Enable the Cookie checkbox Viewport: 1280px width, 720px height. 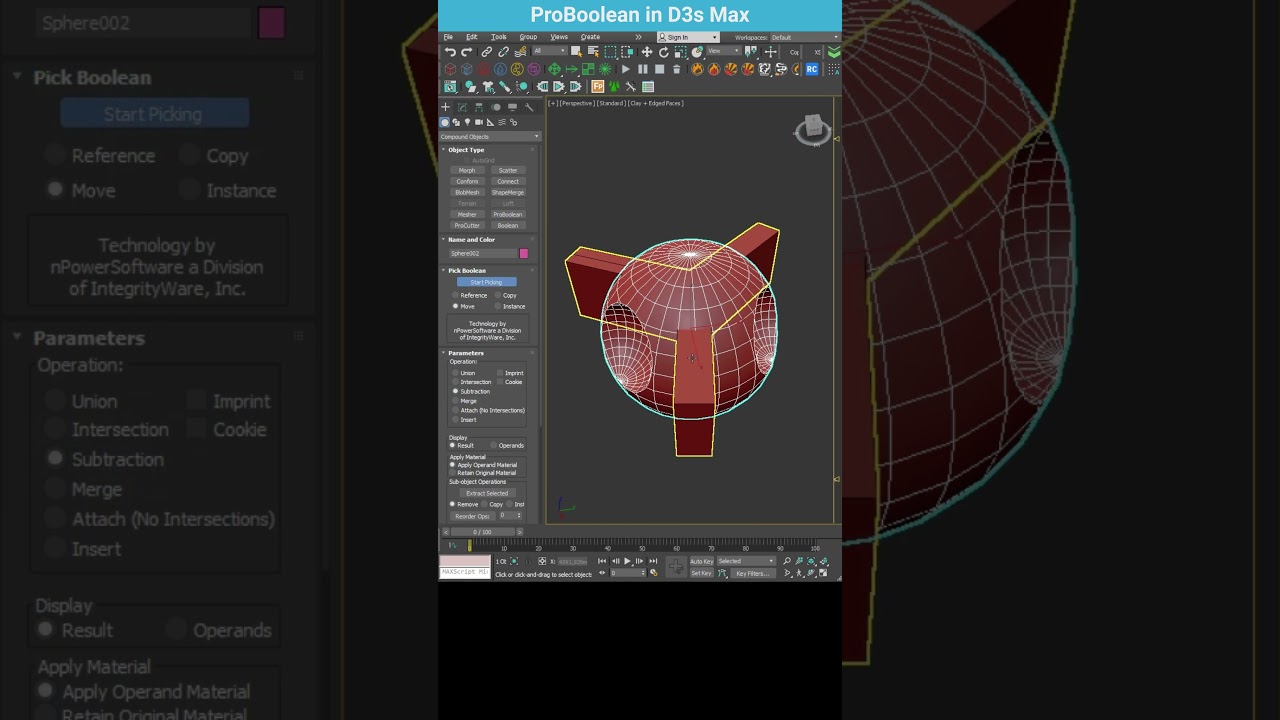click(x=509, y=382)
